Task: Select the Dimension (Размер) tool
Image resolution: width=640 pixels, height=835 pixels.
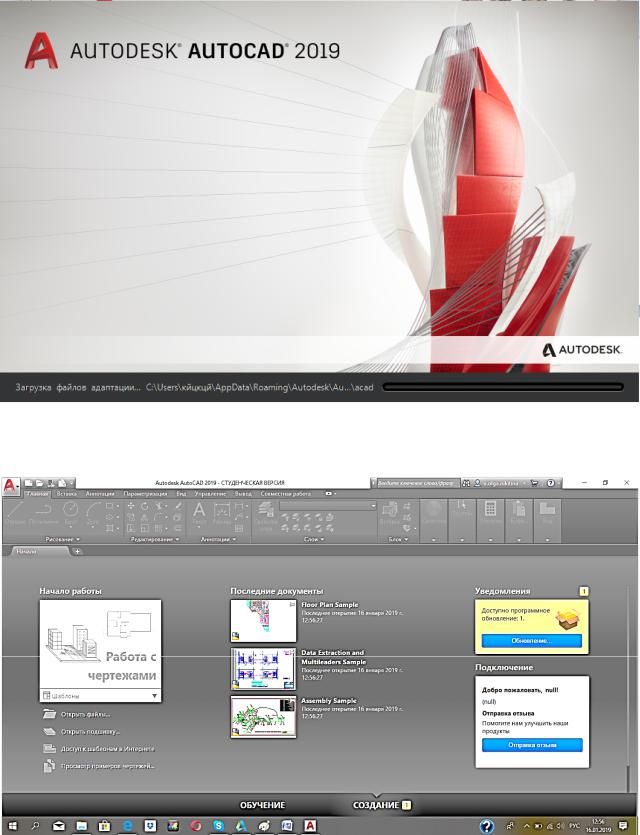Action: tap(221, 513)
